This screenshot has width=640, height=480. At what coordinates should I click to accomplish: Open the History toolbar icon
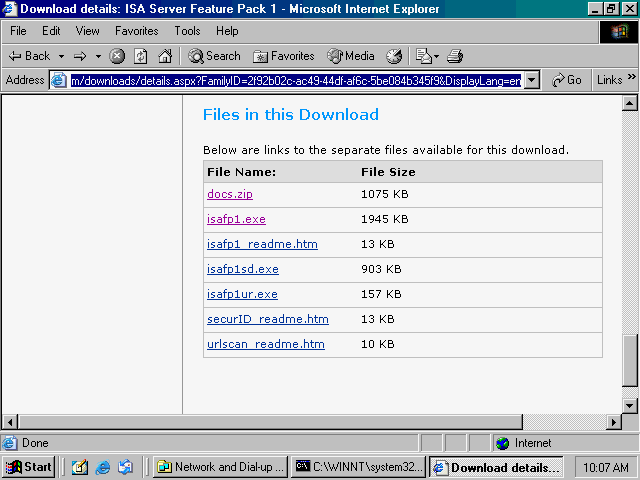pyautogui.click(x=394, y=56)
